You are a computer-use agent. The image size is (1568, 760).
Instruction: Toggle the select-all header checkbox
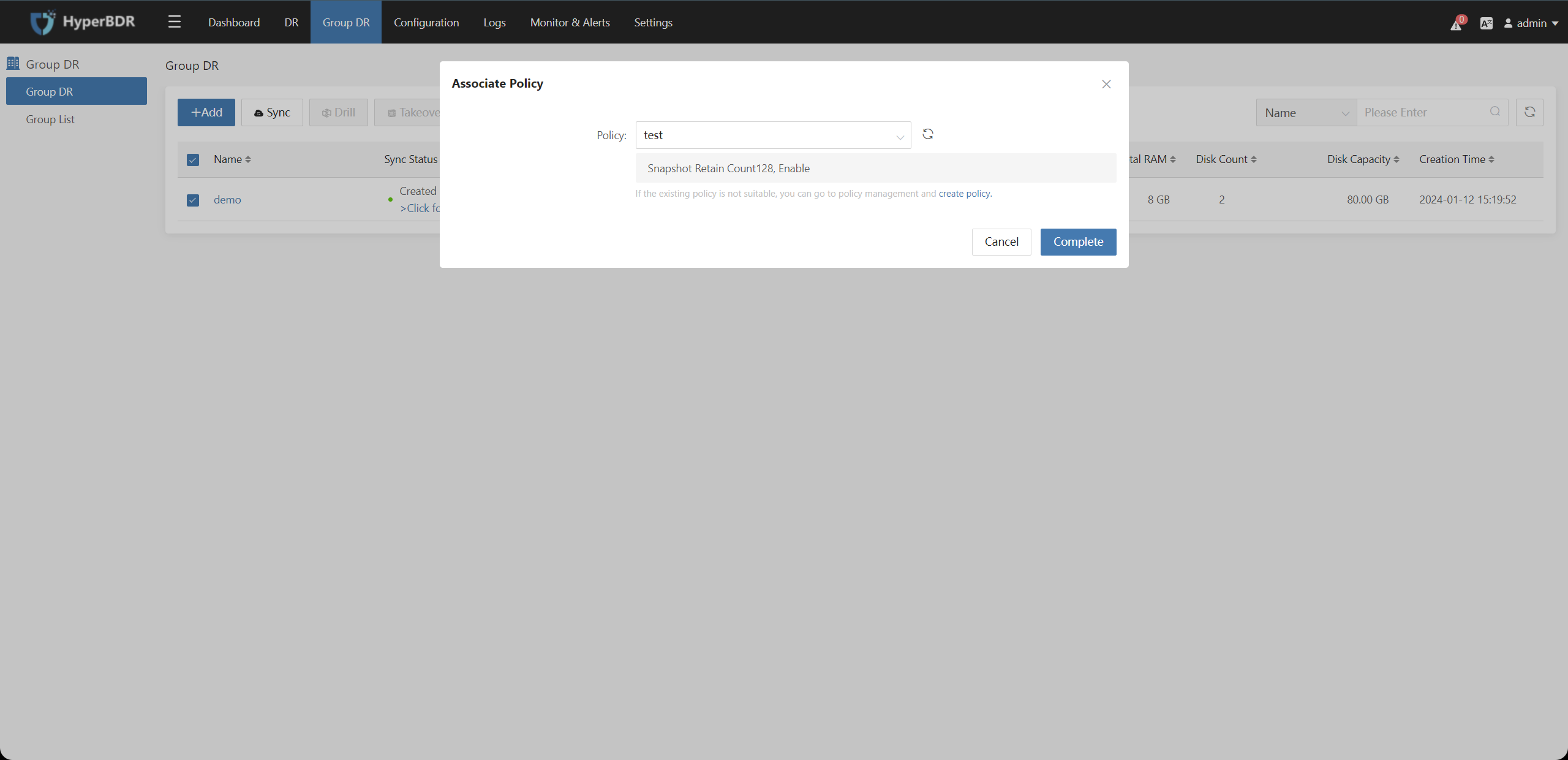[193, 159]
